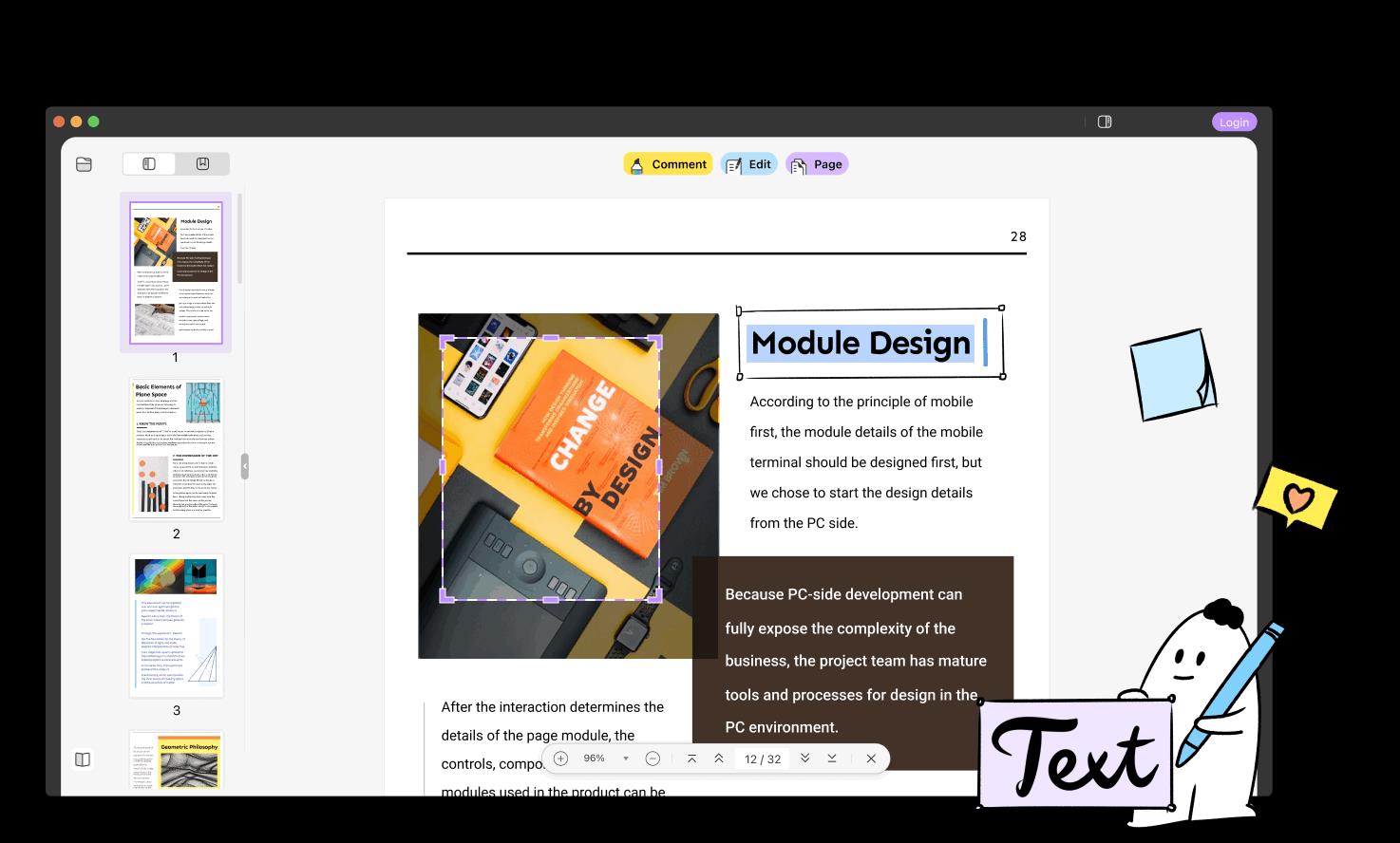Go to the next page
The width and height of the screenshot is (1400, 843).
click(x=804, y=759)
